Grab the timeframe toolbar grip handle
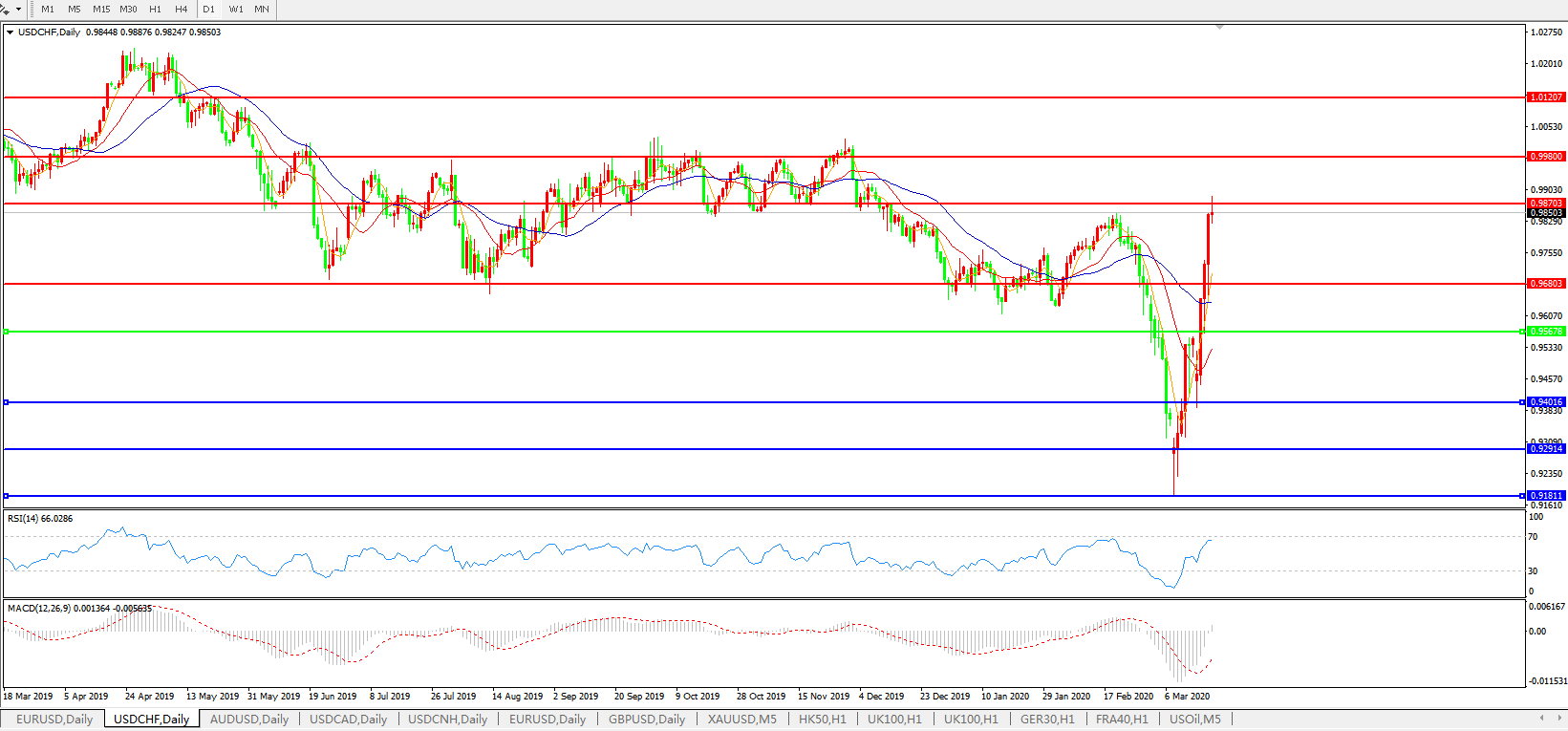 [x=32, y=9]
